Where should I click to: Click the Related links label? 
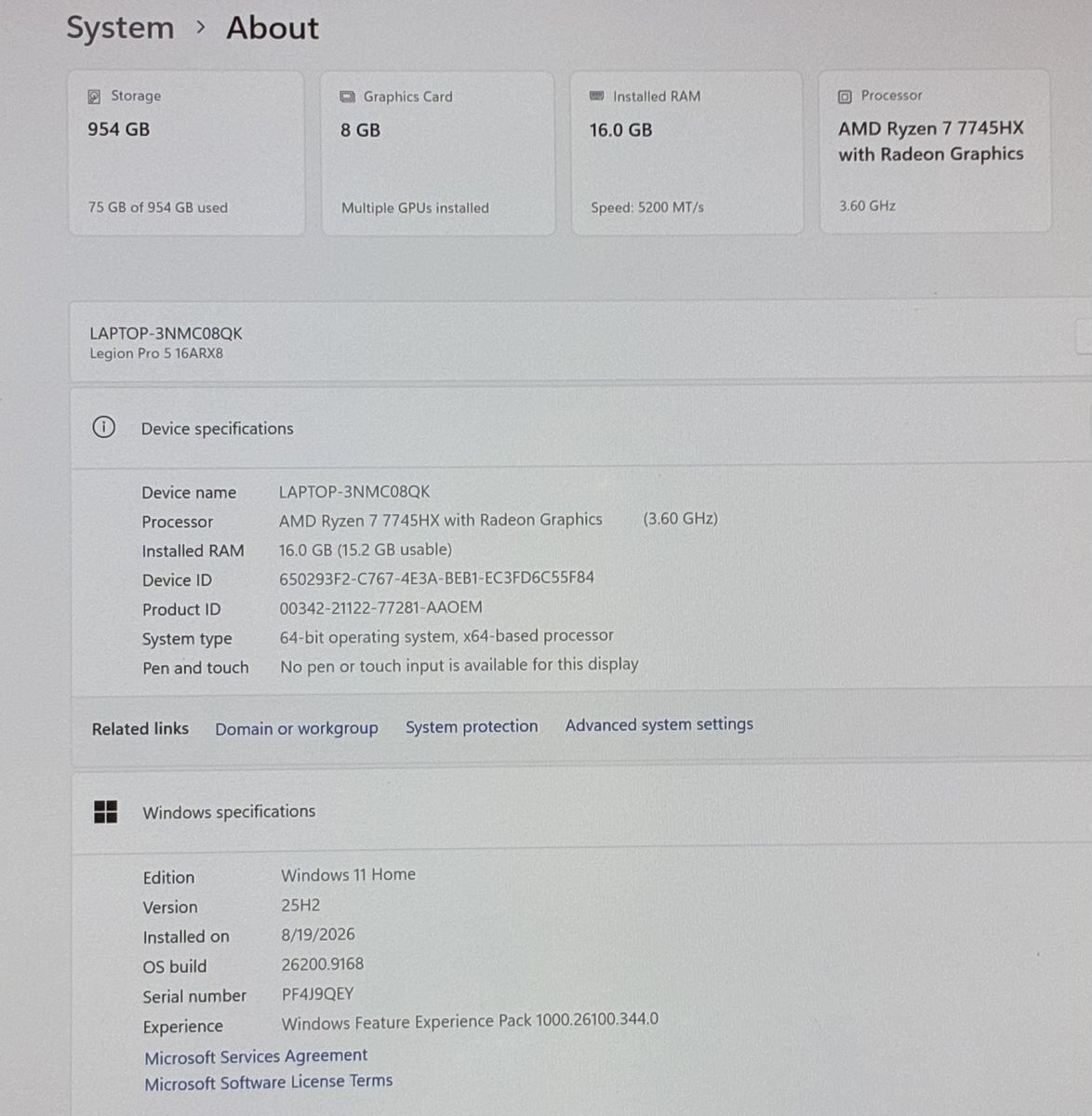point(140,728)
